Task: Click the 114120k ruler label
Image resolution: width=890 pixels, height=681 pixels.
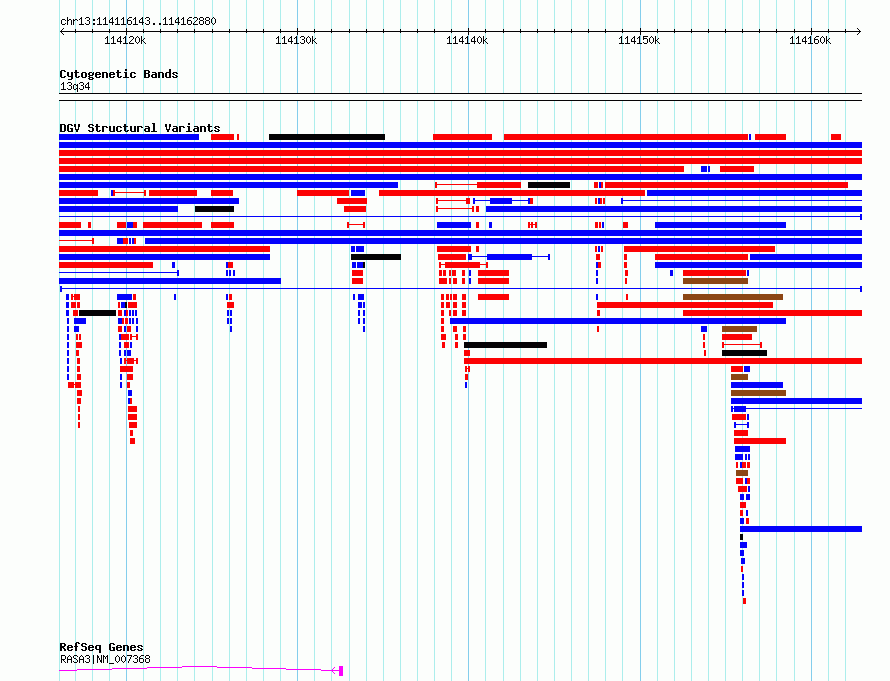Action: (x=125, y=40)
